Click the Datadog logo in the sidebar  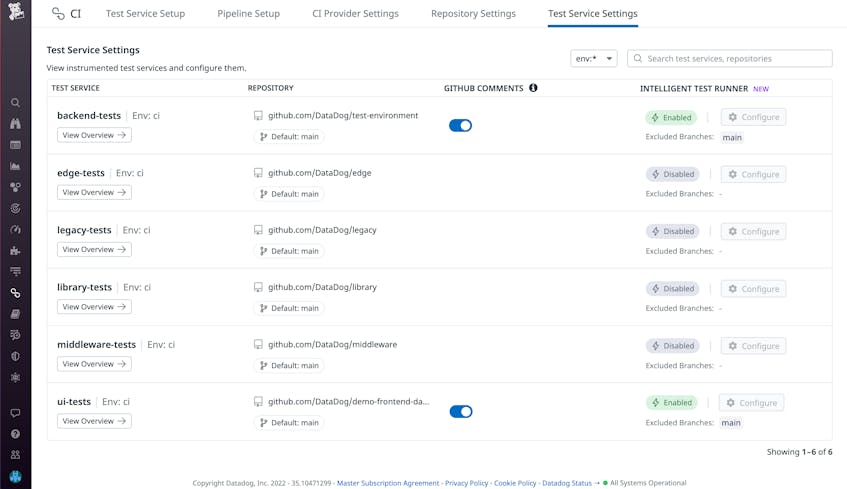(x=16, y=11)
